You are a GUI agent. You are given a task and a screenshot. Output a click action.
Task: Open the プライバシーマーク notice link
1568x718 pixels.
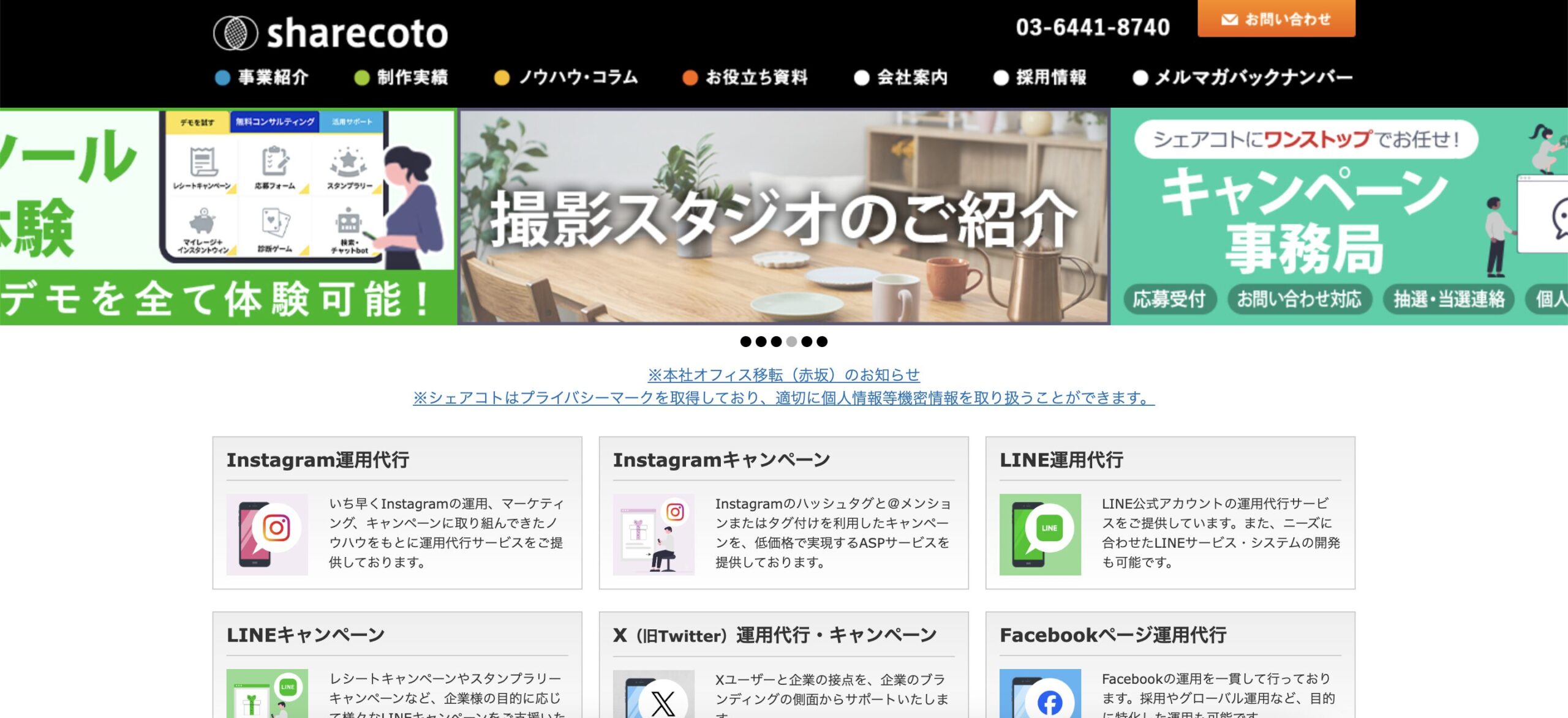[x=784, y=398]
